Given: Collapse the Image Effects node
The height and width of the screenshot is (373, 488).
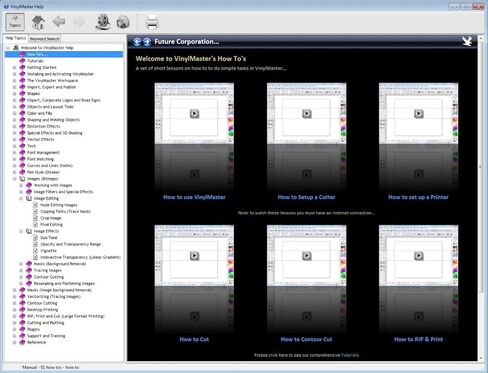Looking at the screenshot, I should point(21,231).
